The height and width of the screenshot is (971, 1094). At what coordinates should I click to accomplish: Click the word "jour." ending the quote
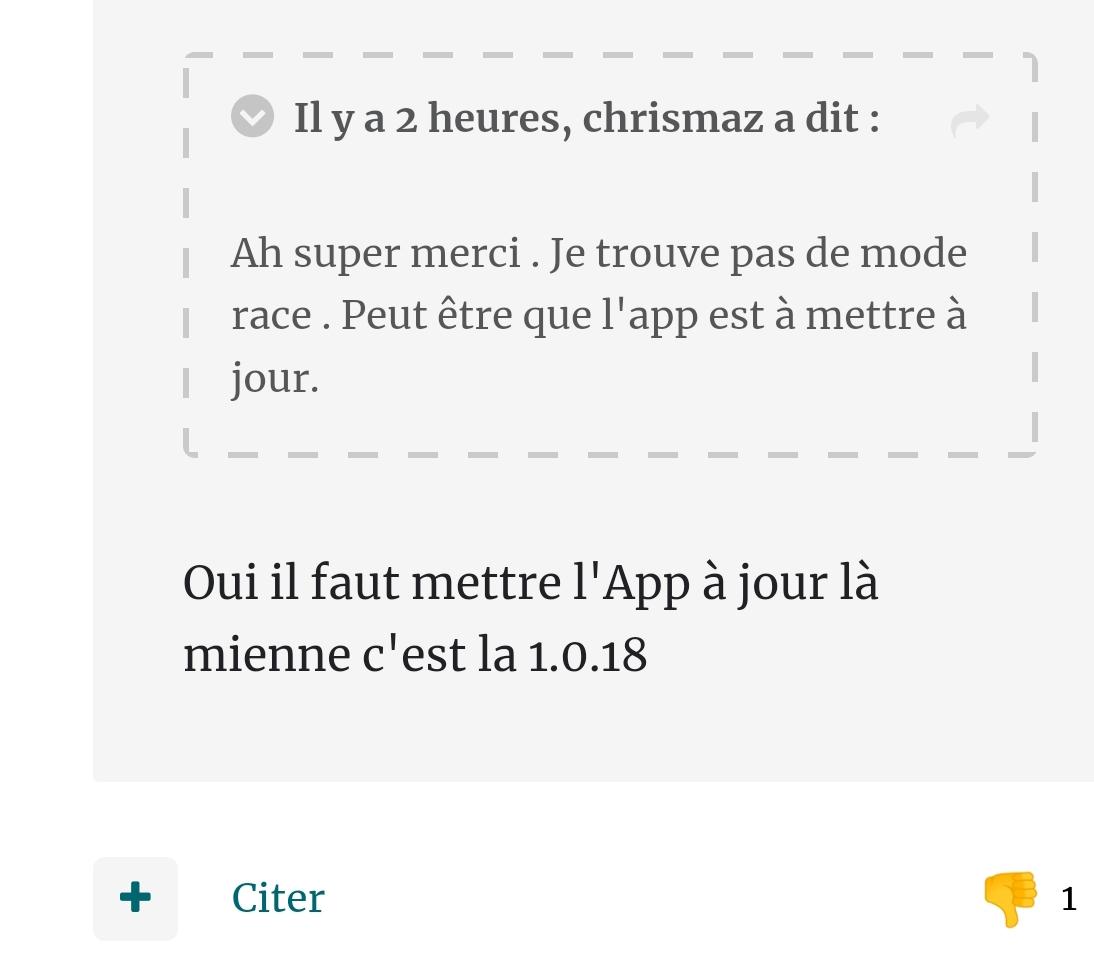pyautogui.click(x=275, y=380)
